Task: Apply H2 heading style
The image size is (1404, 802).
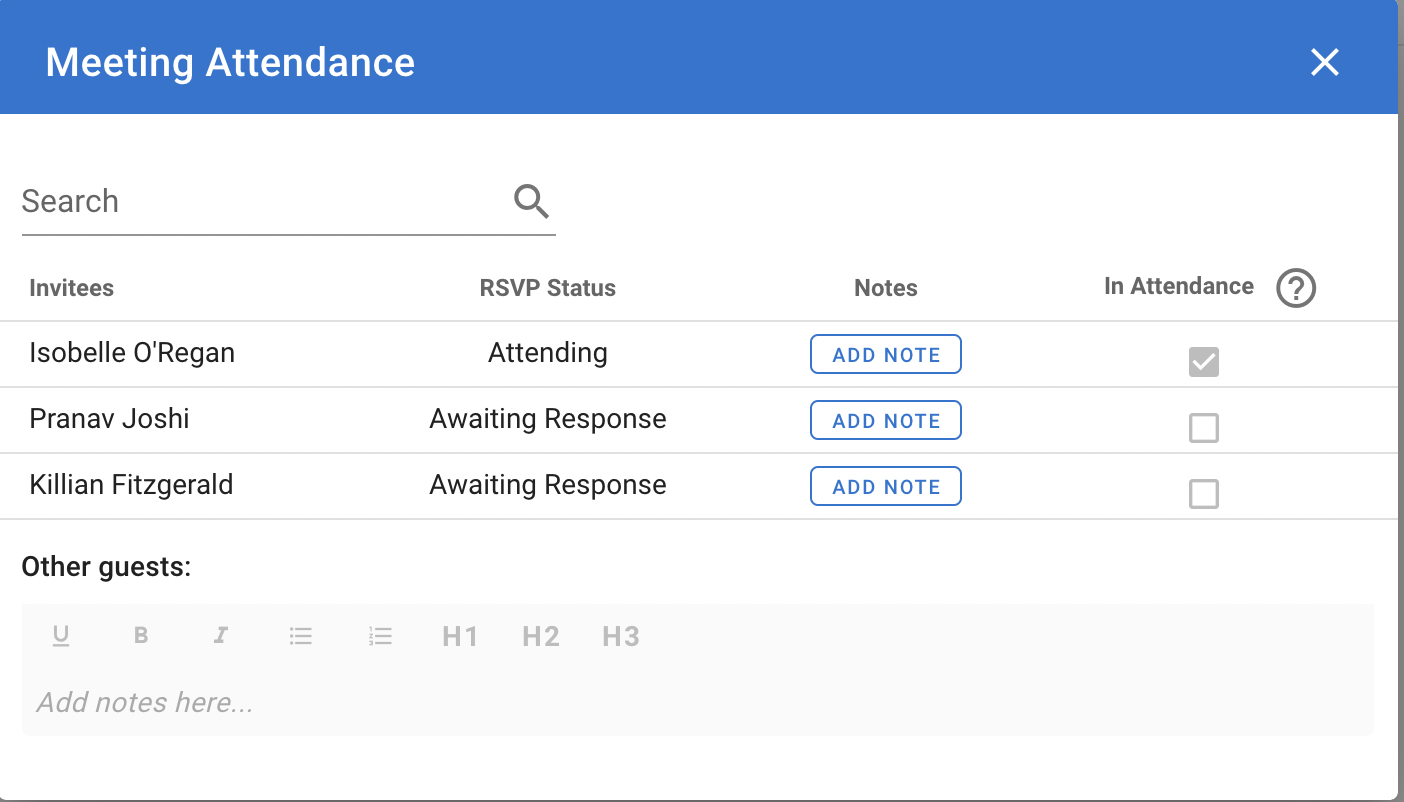Action: (x=541, y=636)
